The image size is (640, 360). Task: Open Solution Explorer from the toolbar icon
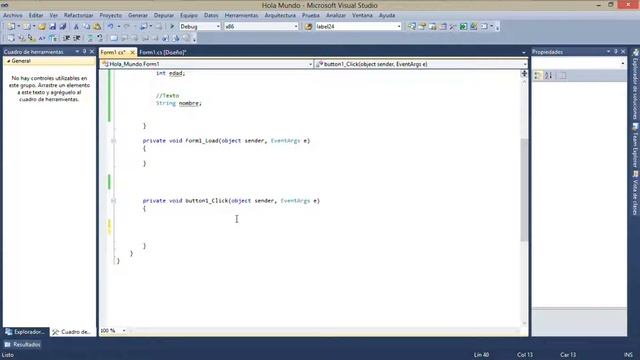[412, 27]
